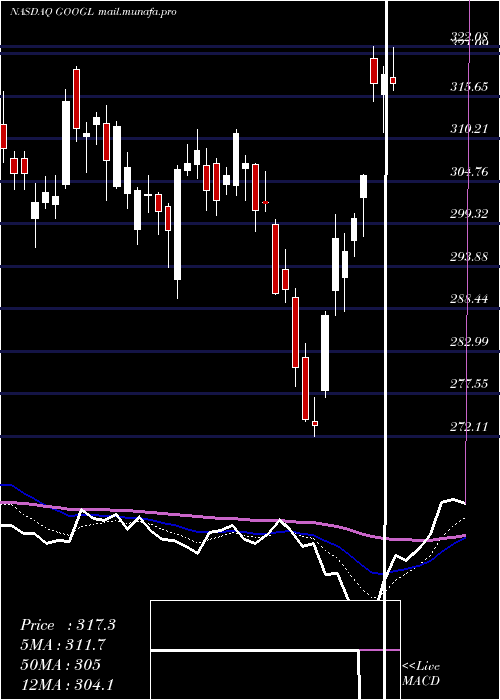The image size is (500, 700).
Task: Click the 288.44 price axis label
Action: click(469, 299)
